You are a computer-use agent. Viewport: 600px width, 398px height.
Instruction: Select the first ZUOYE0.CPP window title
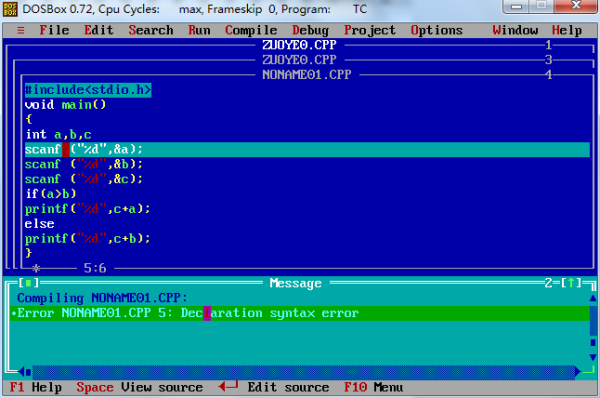click(x=299, y=45)
